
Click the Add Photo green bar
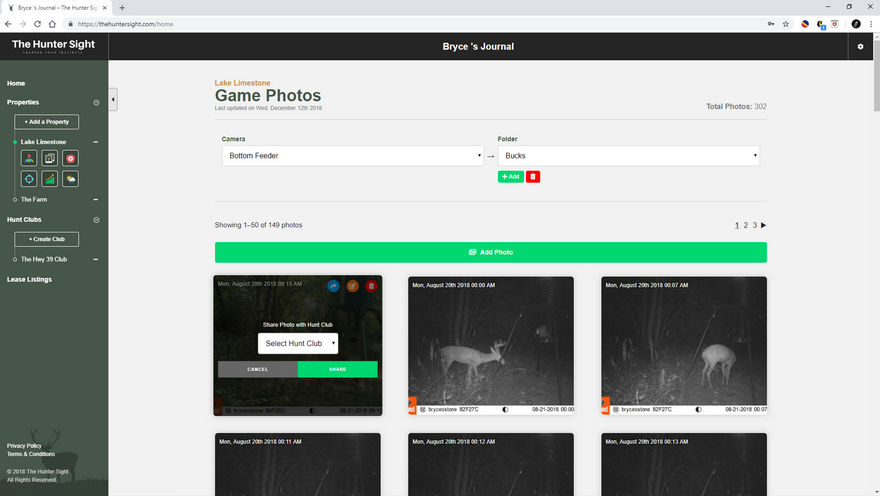tap(491, 252)
